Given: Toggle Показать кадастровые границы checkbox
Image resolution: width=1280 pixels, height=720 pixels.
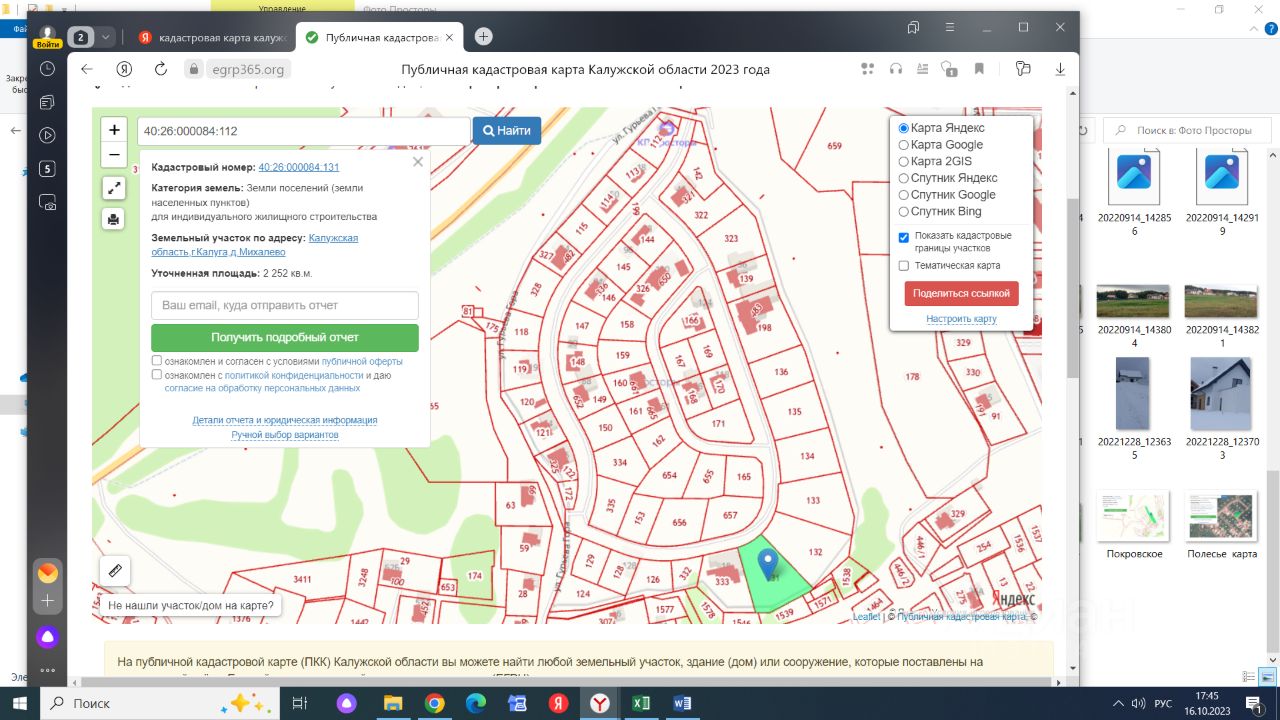Looking at the screenshot, I should 904,237.
